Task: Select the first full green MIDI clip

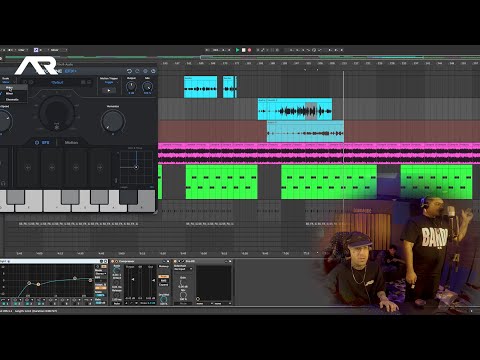Action: (221, 182)
